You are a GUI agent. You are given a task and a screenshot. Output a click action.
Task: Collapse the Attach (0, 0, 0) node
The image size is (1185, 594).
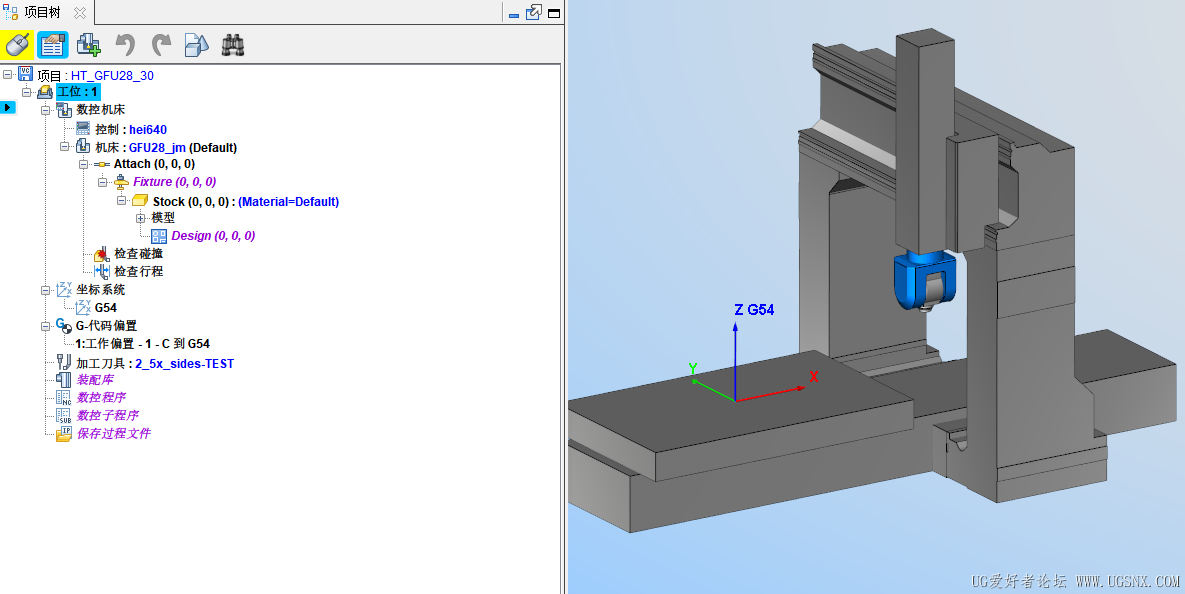pos(83,164)
